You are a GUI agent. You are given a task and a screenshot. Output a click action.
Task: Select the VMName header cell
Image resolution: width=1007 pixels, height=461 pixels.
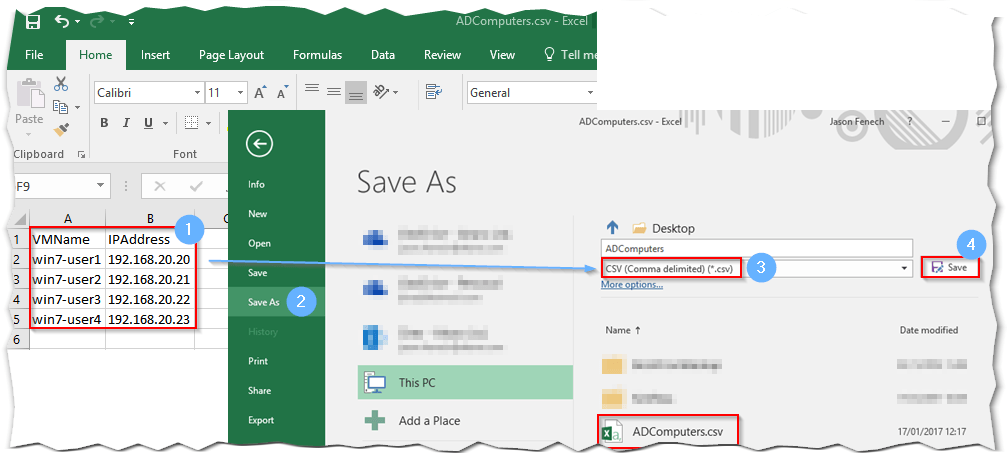pos(67,239)
